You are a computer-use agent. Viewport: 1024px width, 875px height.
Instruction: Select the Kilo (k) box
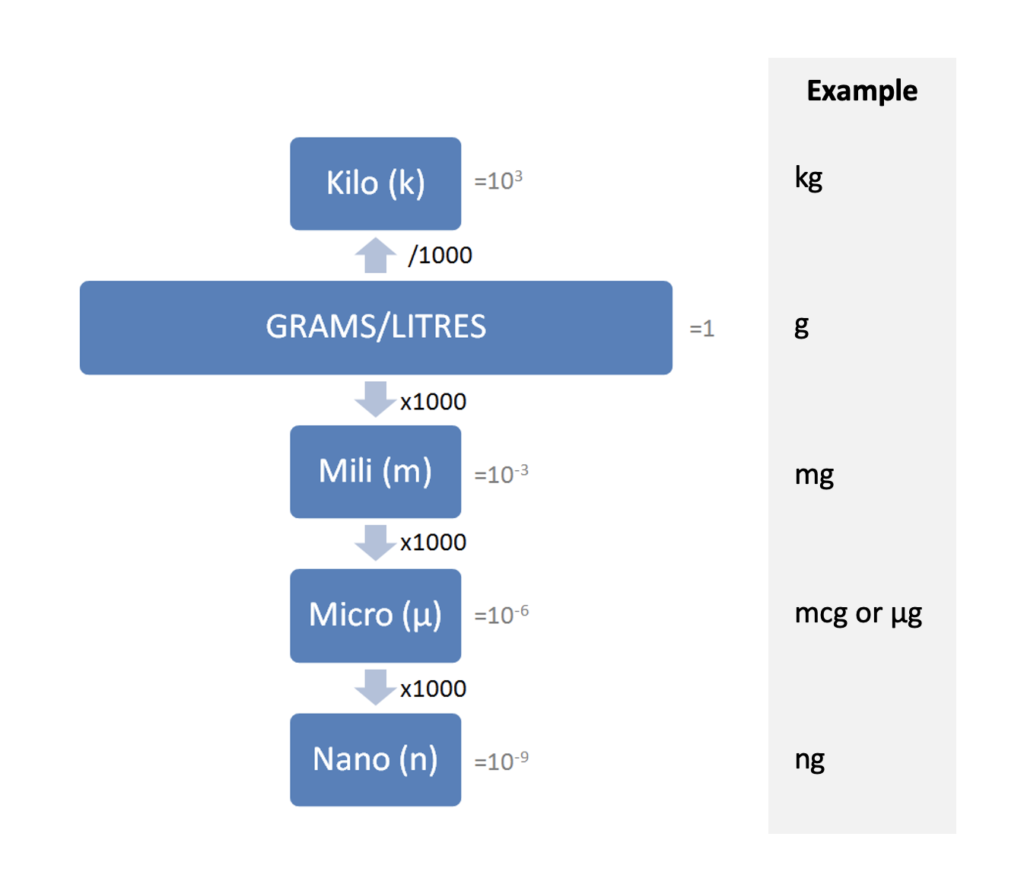(x=375, y=184)
